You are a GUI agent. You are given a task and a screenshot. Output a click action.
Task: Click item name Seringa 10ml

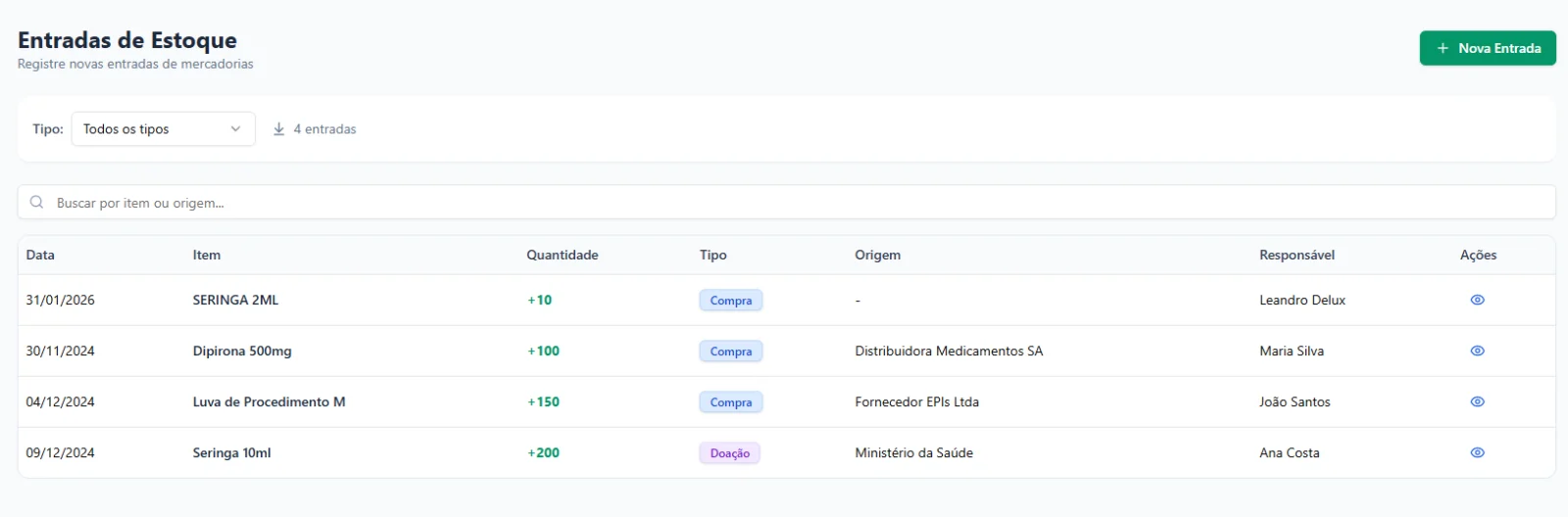232,453
